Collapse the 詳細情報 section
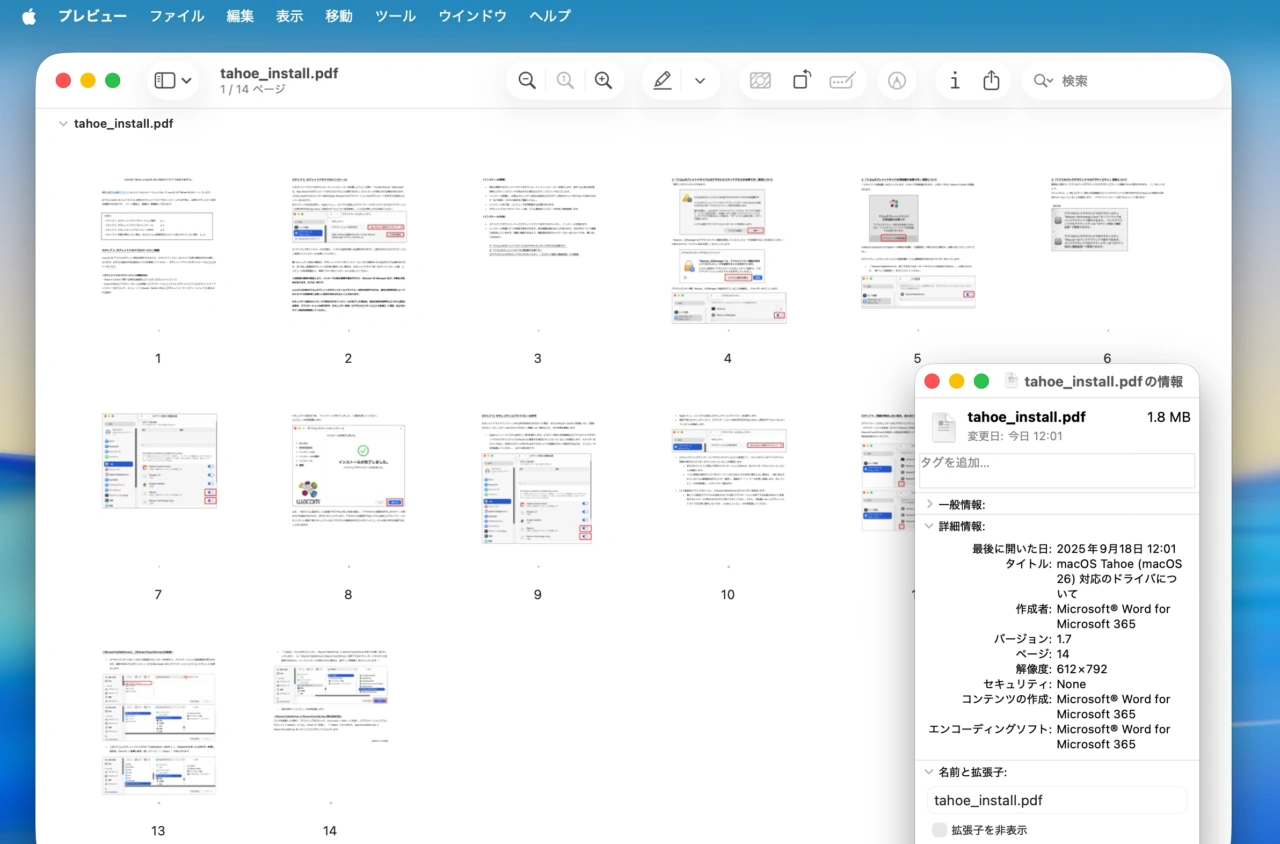Viewport: 1280px width, 844px height. 930,526
